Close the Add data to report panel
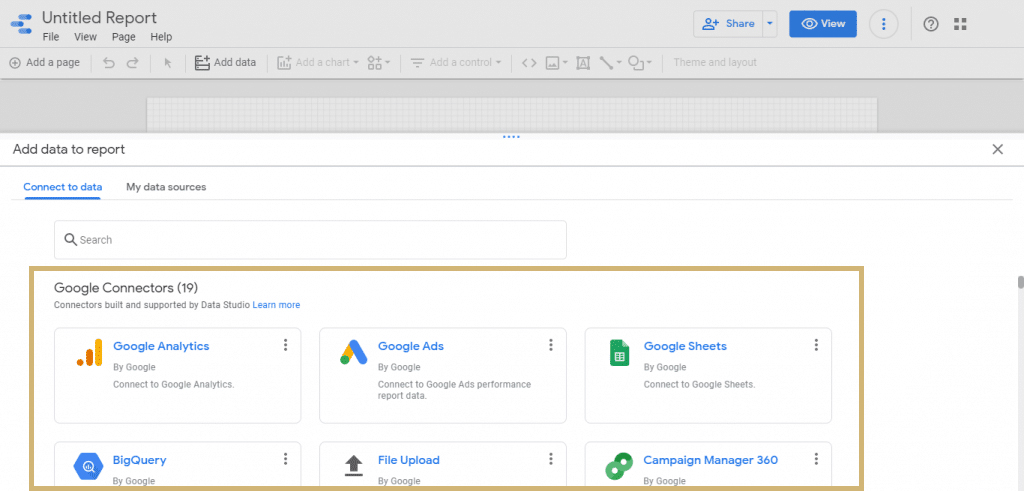Viewport: 1024px width, 491px height. pos(997,150)
